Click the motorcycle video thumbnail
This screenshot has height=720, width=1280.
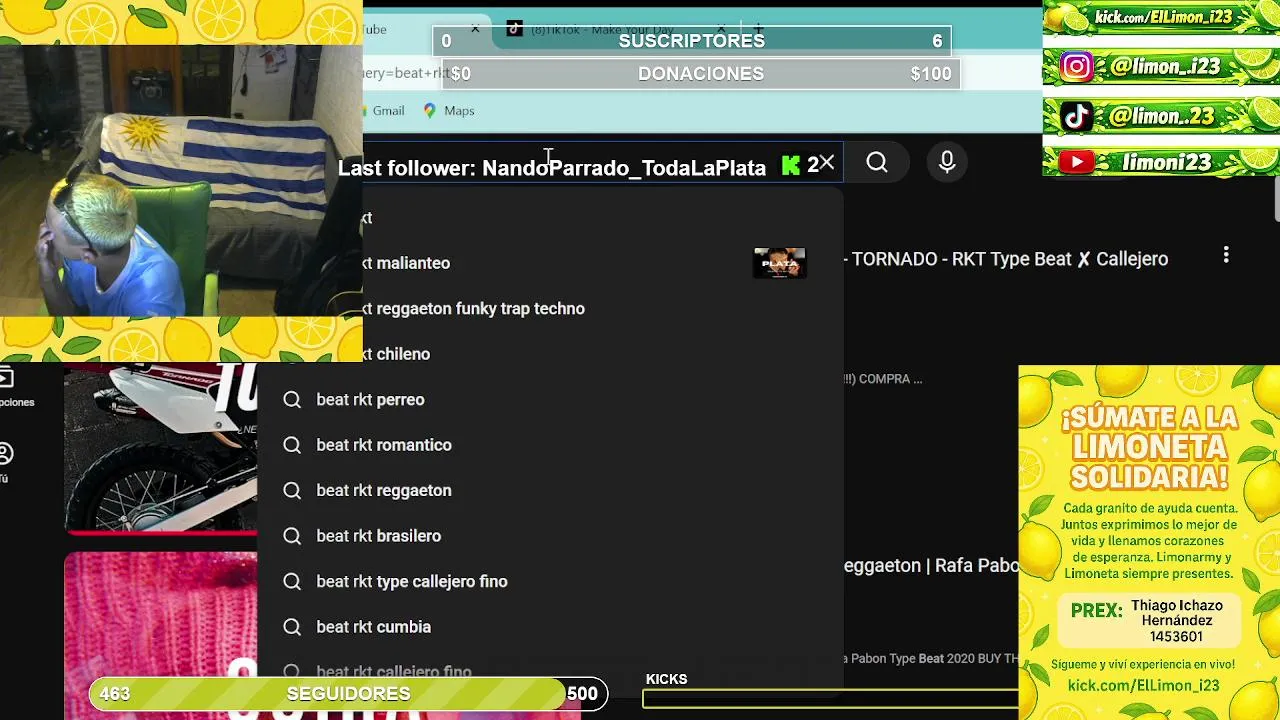click(x=161, y=448)
